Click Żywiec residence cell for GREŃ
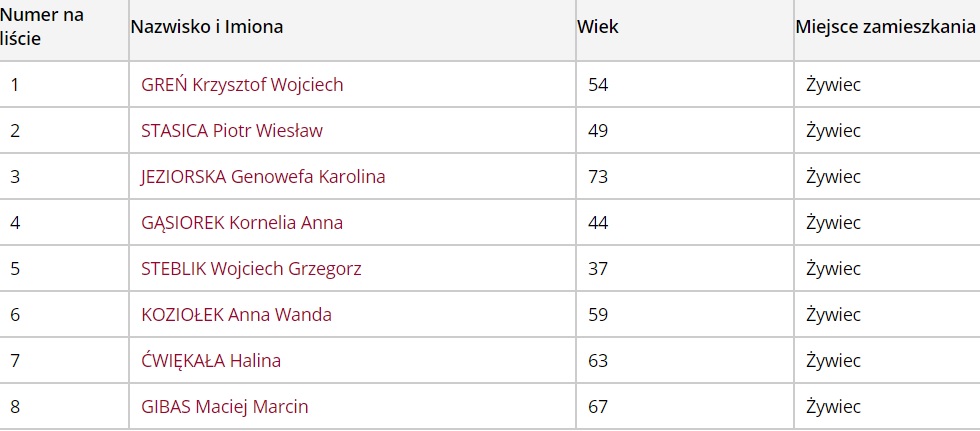 833,85
